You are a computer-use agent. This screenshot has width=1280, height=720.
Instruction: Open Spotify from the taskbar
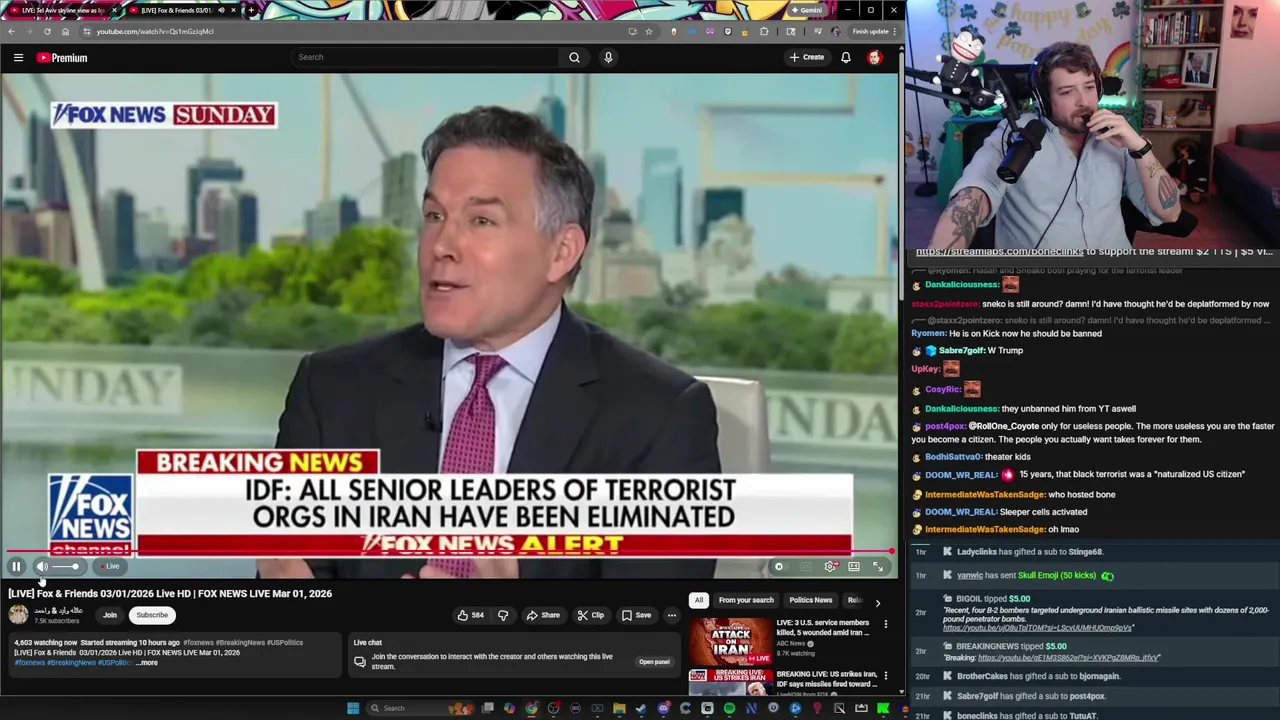click(729, 708)
